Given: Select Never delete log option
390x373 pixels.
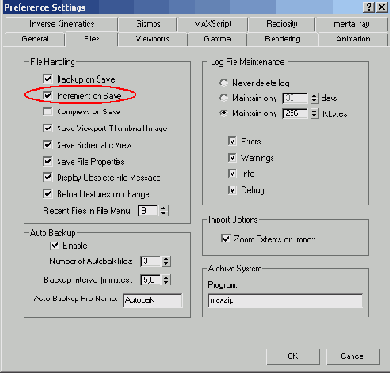Looking at the screenshot, I should [223, 82].
